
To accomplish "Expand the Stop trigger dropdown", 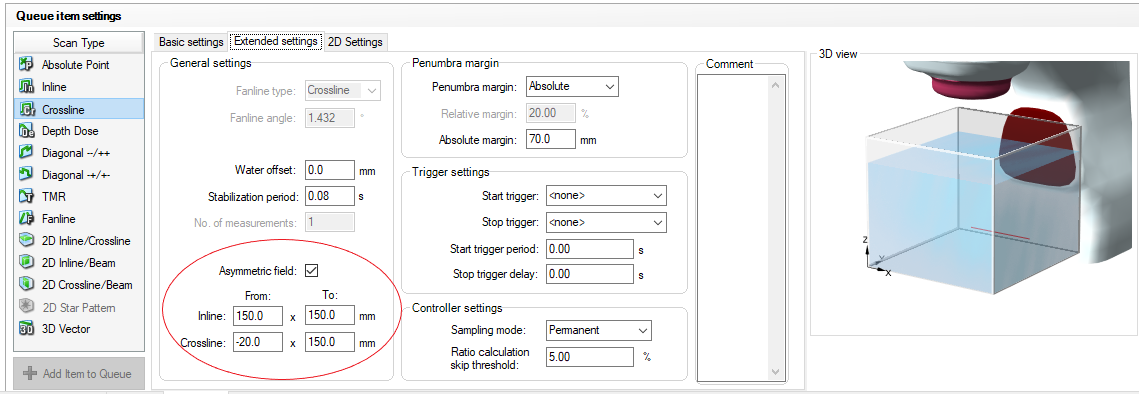I will pos(606,222).
